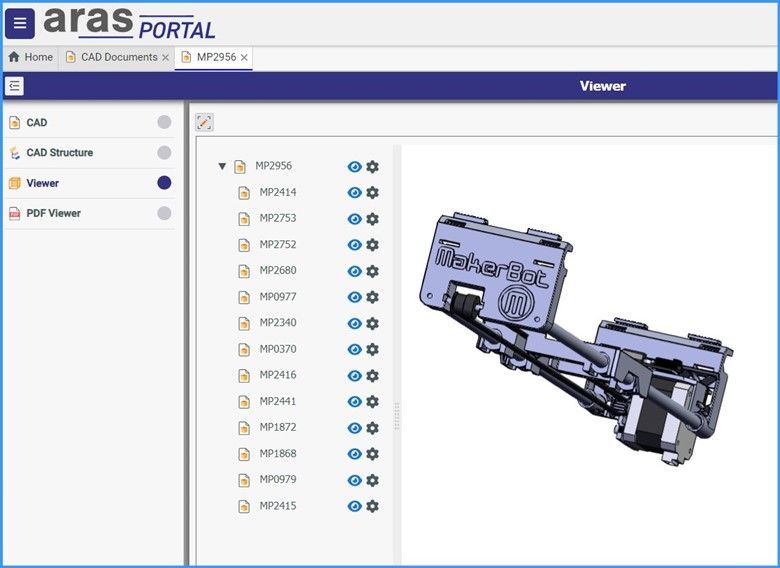
Task: Collapse the MP2956 tree node
Action: click(222, 167)
